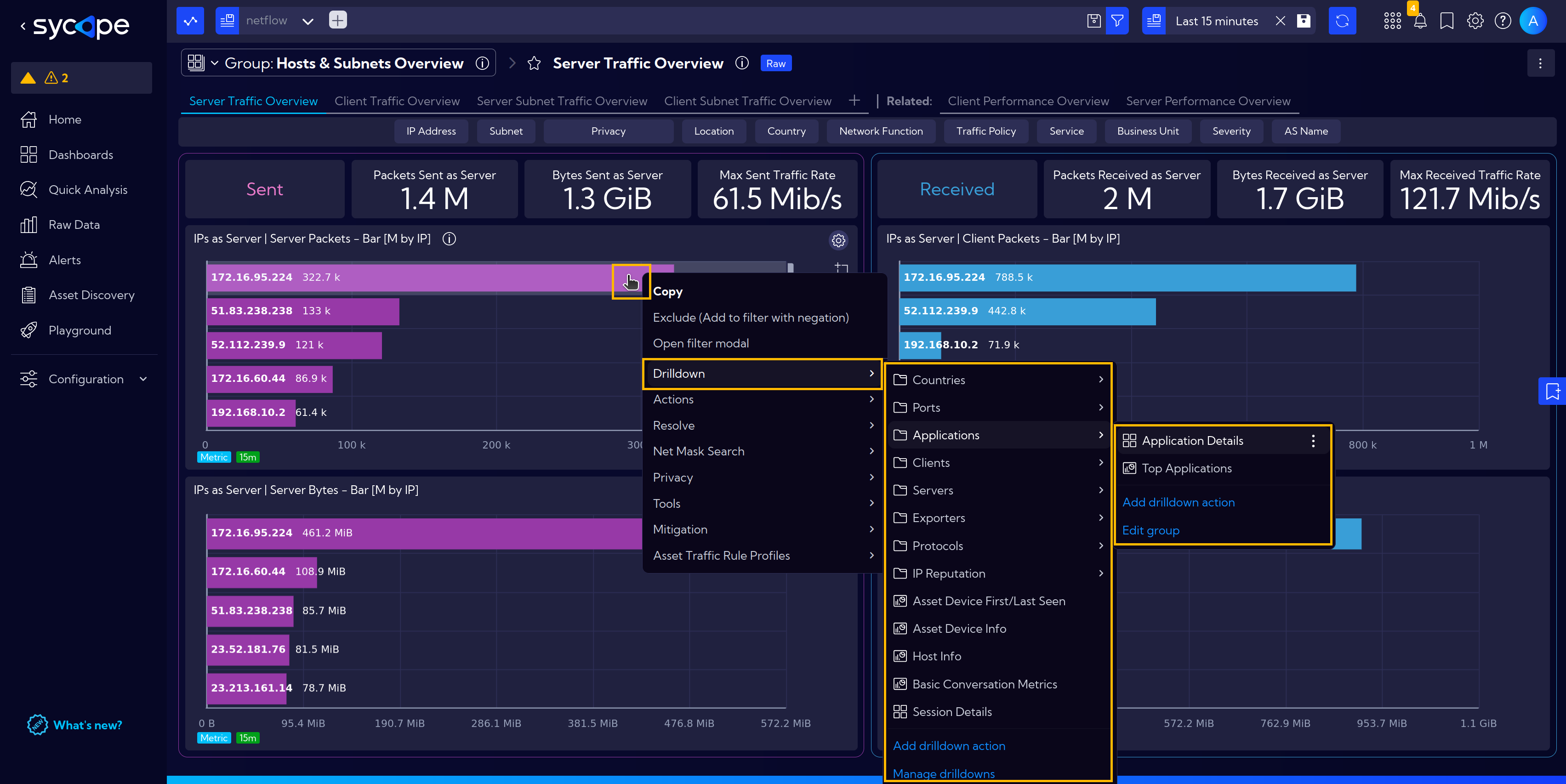1566x784 pixels.
Task: Open Raw Data in sidebar
Action: pos(74,225)
